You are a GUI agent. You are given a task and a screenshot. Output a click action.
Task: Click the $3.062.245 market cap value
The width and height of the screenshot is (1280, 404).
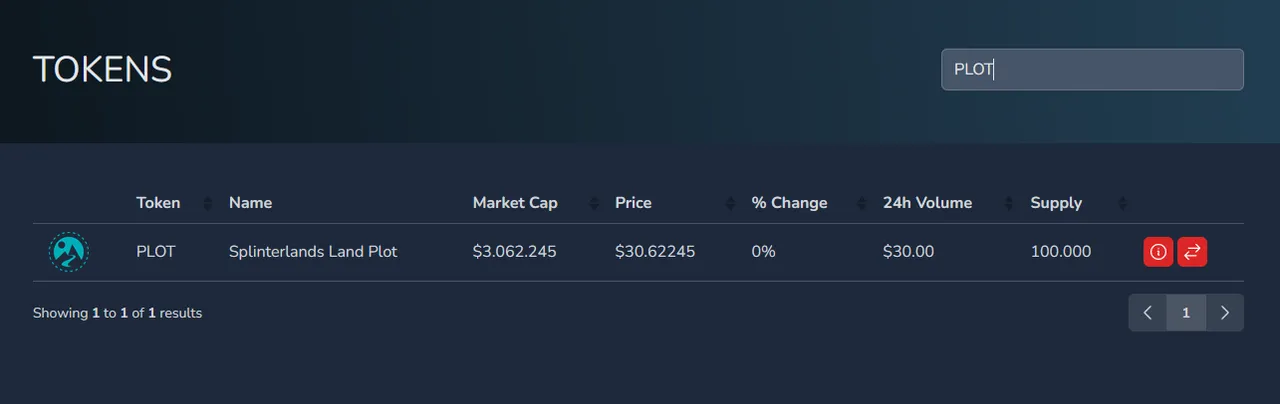coord(514,252)
